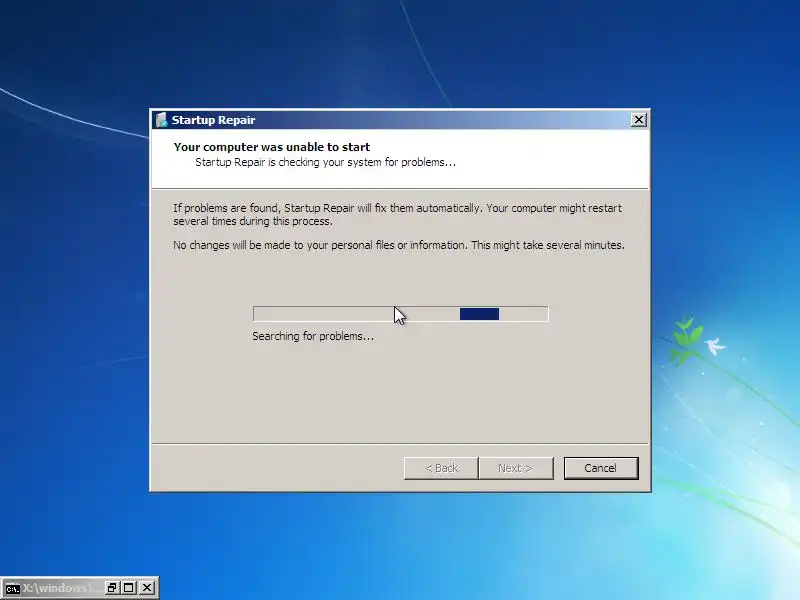
Task: Maximize the minimized X:\windows command window
Action: coord(129,588)
